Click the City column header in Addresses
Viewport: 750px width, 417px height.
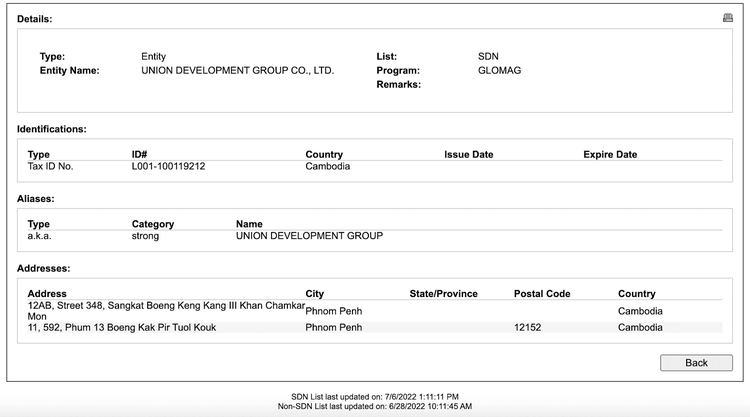(x=315, y=294)
